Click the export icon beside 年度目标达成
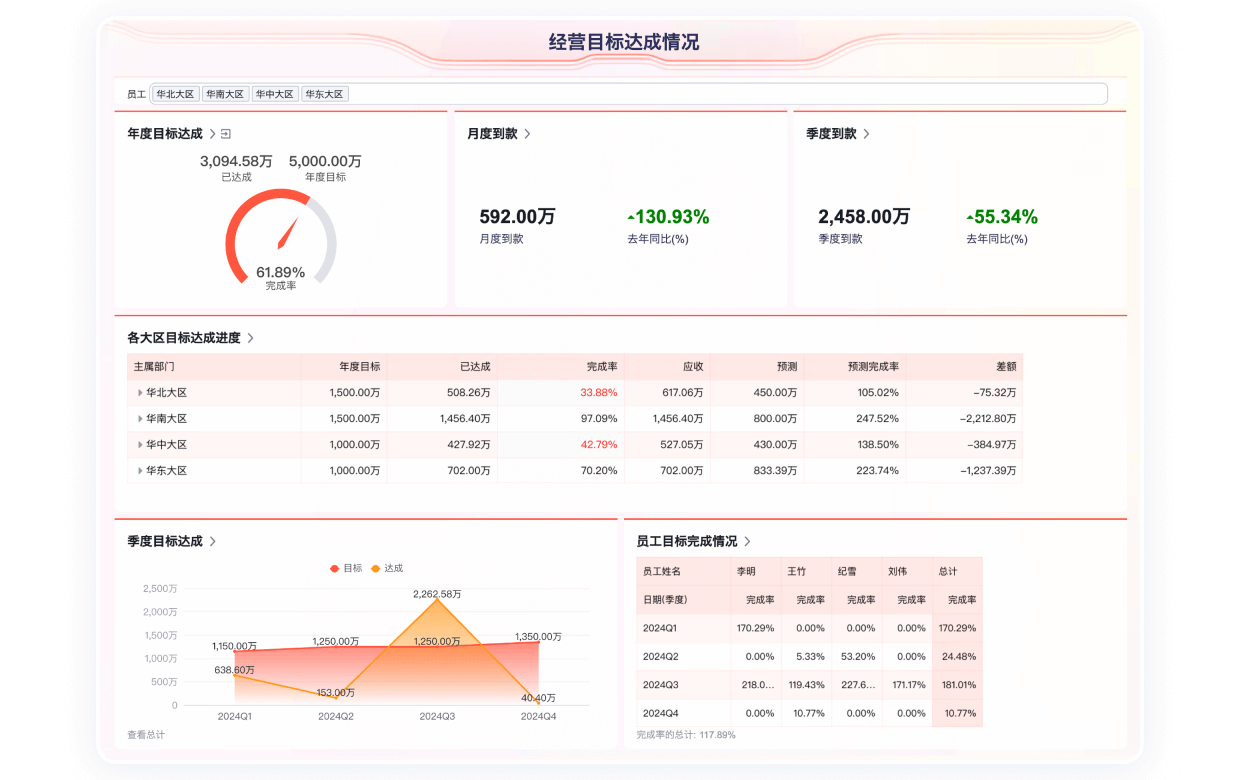The height and width of the screenshot is (780, 1240). tap(226, 133)
